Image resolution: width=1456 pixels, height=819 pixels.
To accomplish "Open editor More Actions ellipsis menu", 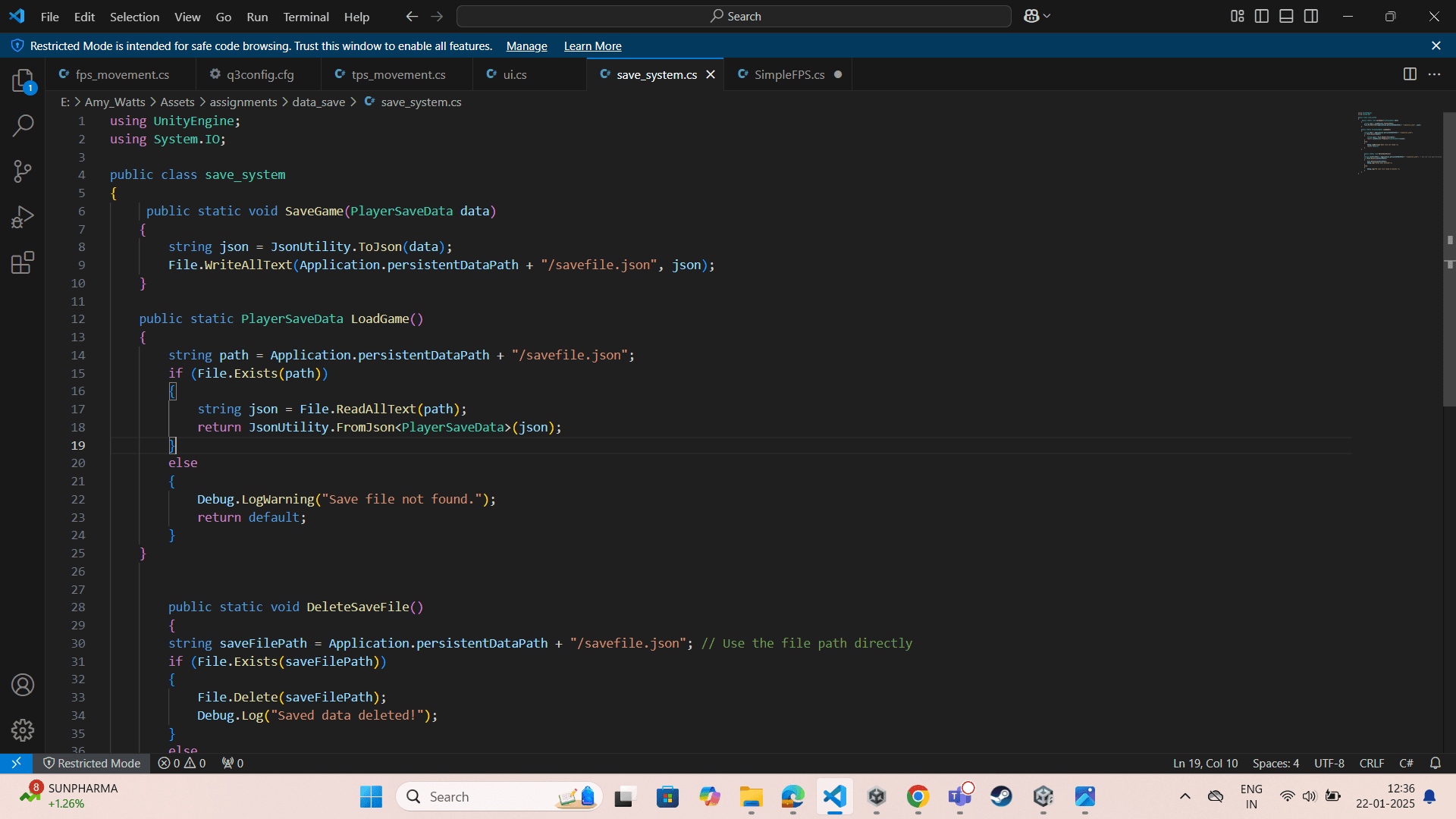I will point(1434,74).
